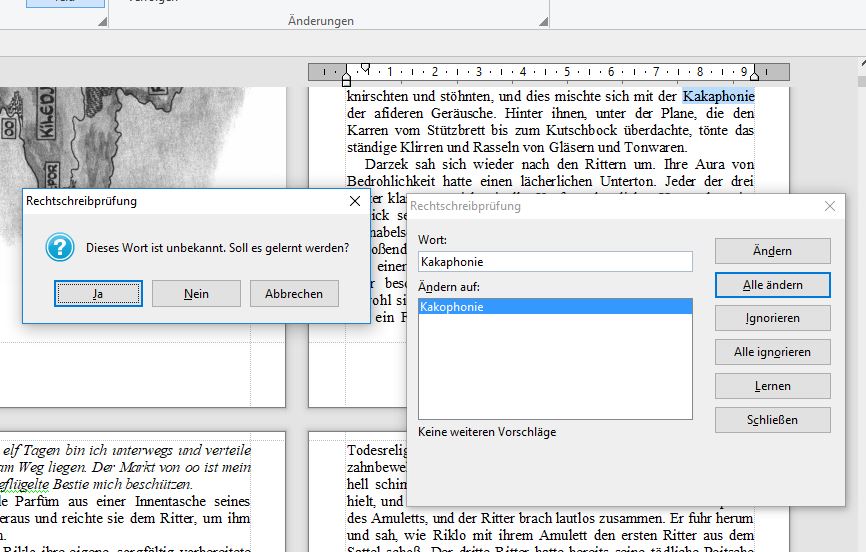Click the highlighted word Kakaphonie in the document

(719, 96)
